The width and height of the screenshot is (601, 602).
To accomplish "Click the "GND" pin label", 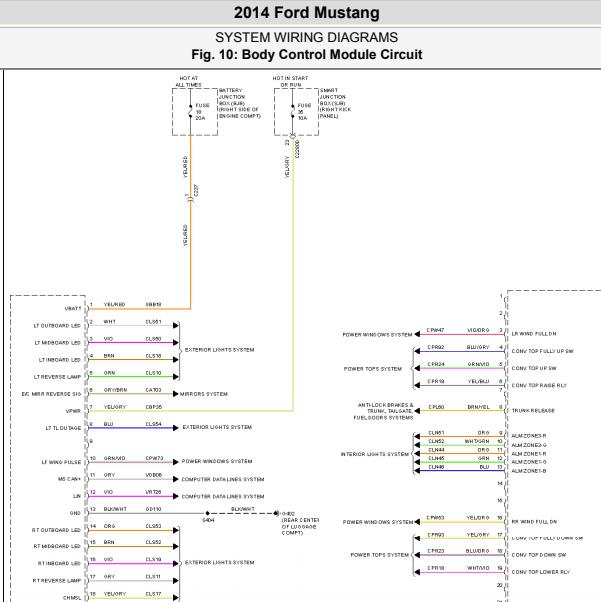I will tap(75, 513).
